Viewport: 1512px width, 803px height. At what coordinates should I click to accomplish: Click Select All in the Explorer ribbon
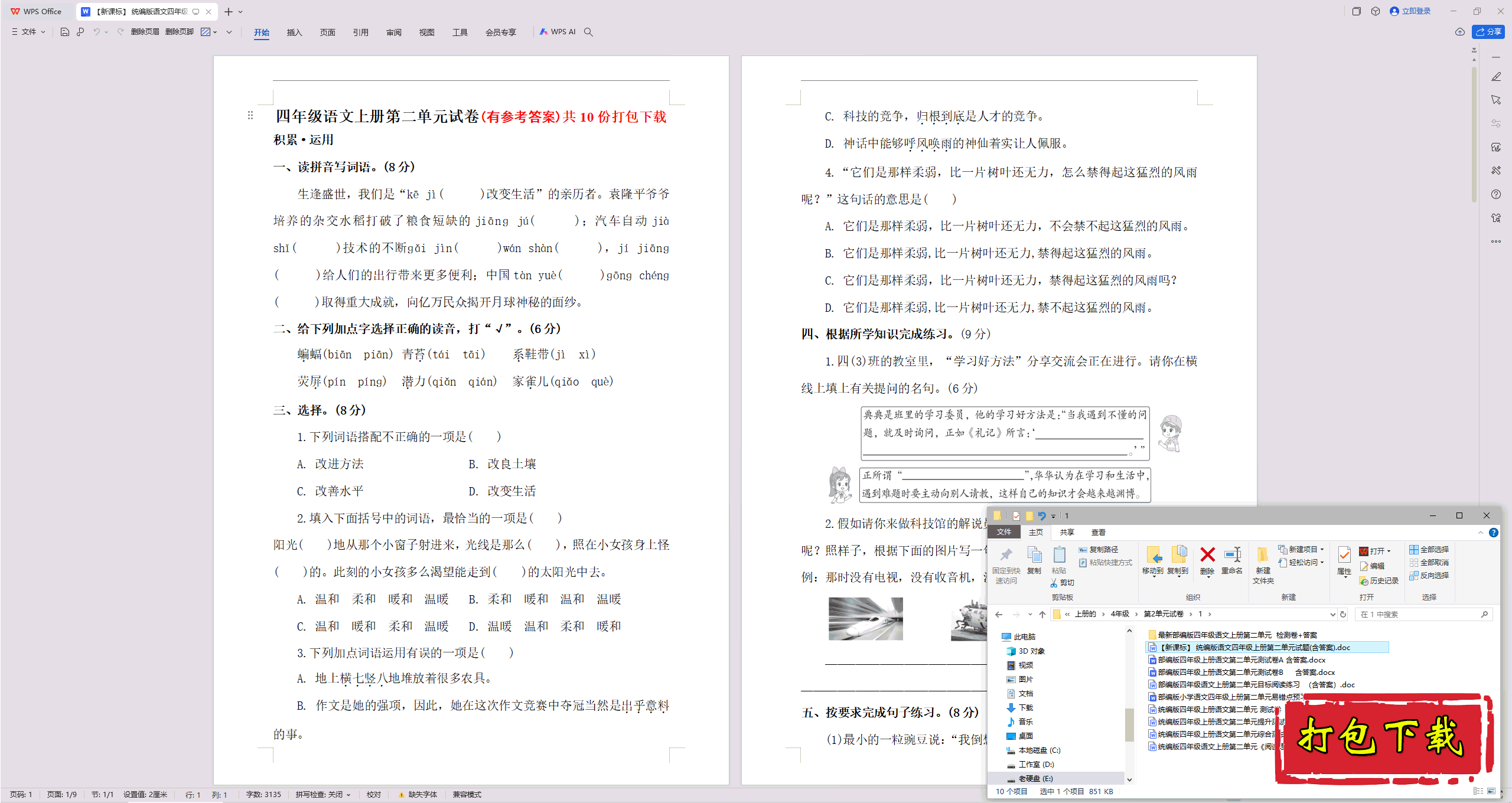1429,550
